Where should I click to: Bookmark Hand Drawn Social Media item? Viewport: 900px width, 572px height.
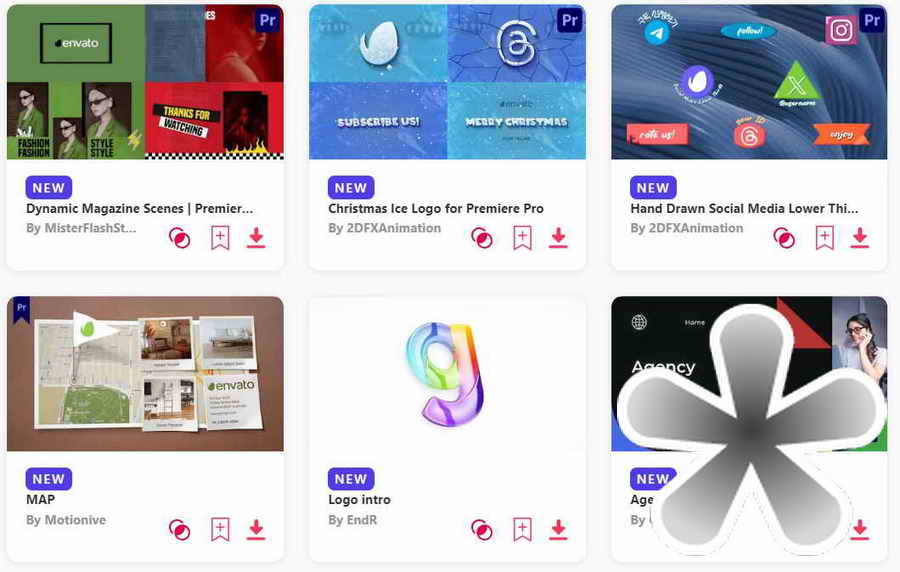[x=824, y=238]
